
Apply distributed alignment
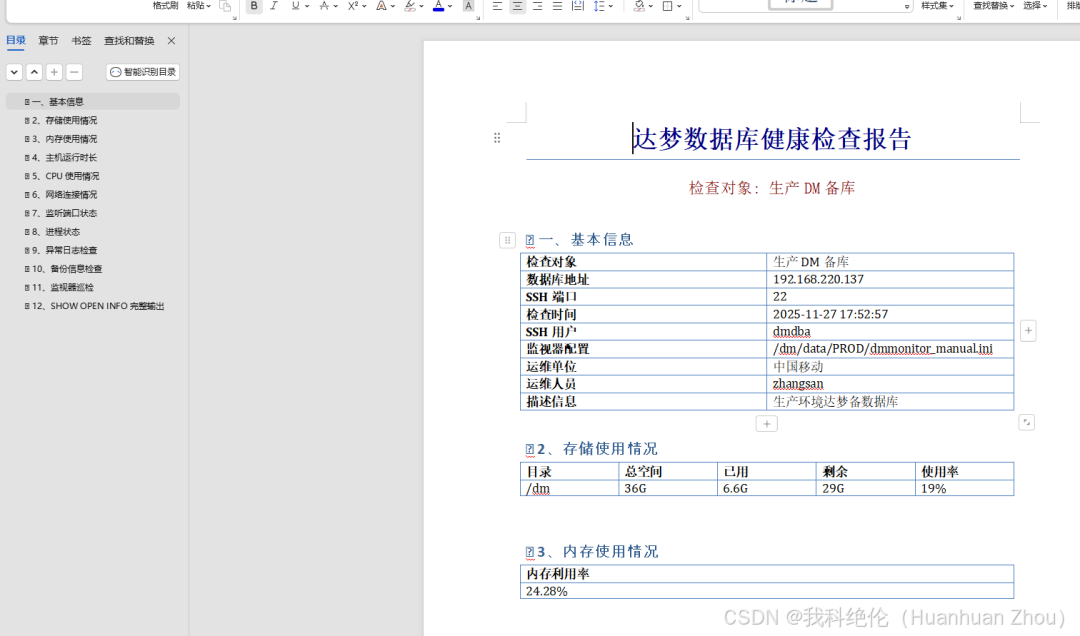click(x=577, y=6)
